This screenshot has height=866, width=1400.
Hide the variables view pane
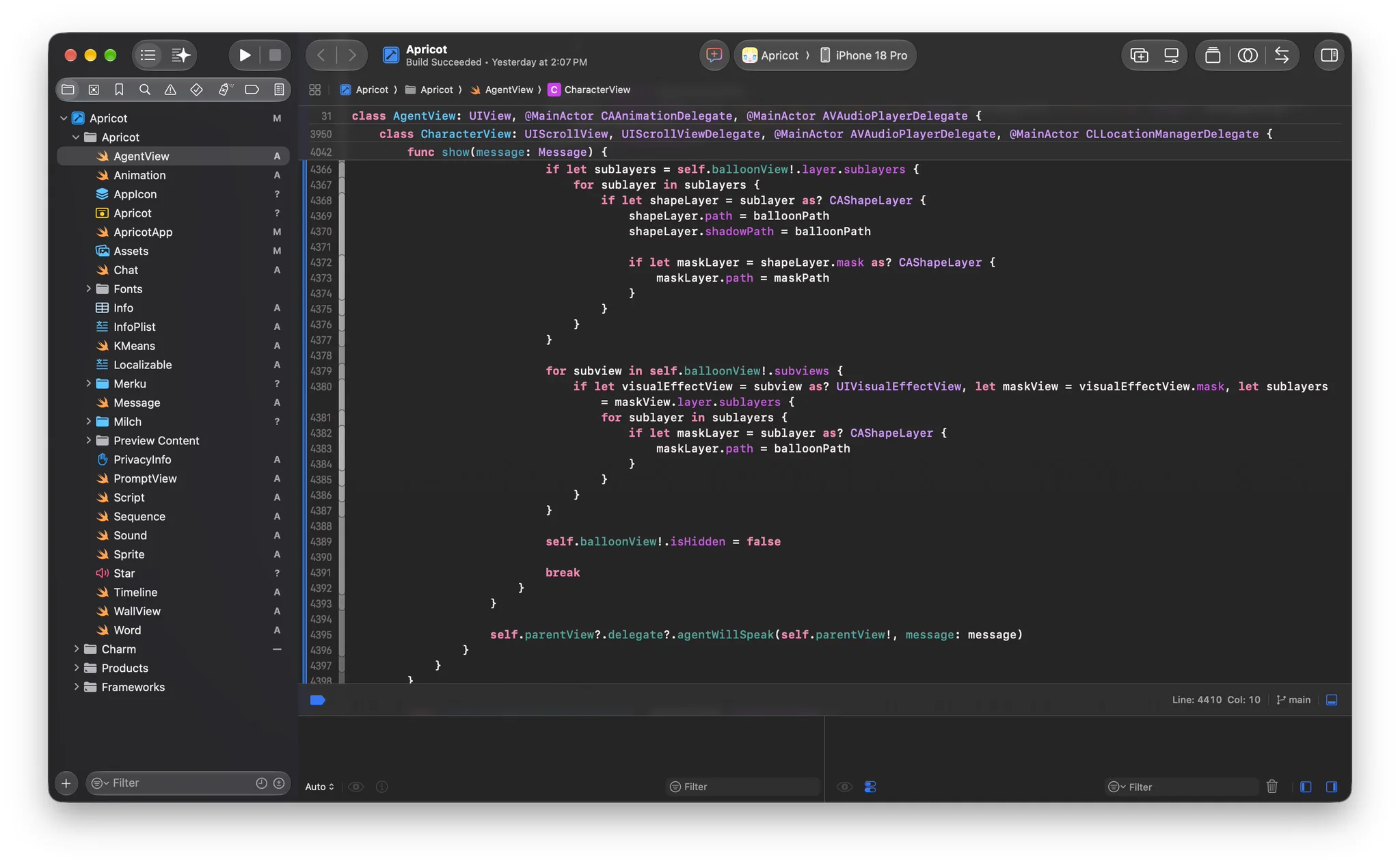point(1306,787)
